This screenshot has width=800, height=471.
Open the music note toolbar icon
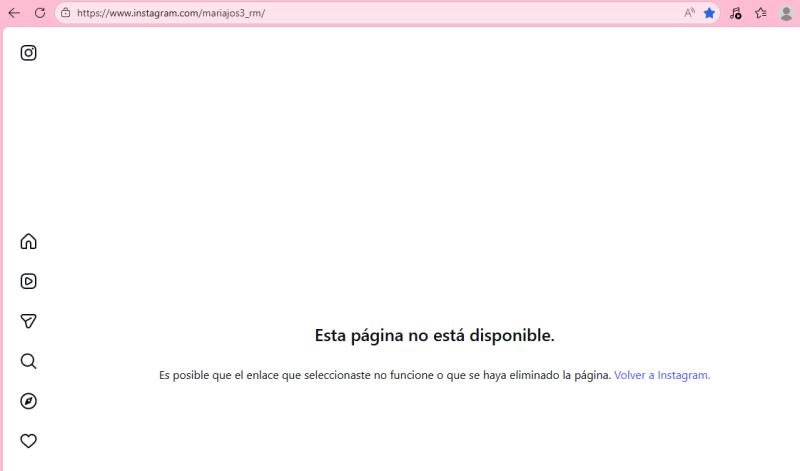coord(735,13)
